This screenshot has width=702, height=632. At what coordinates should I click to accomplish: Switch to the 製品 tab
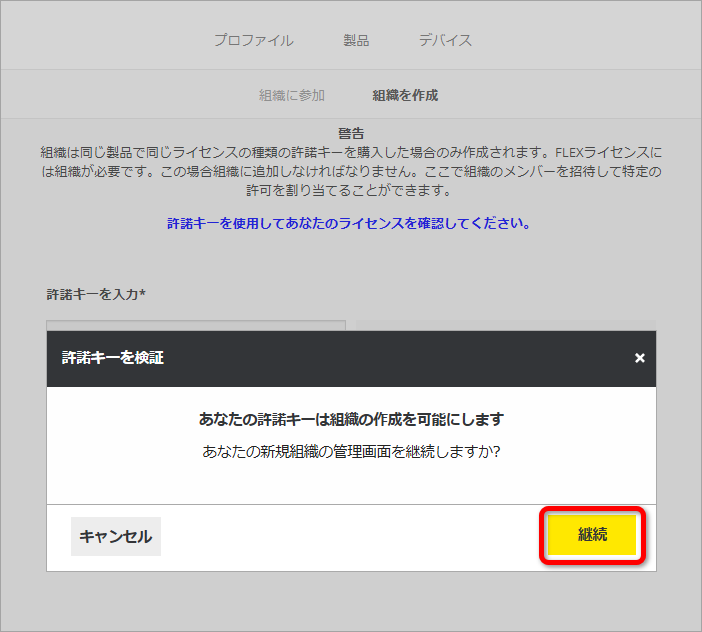[x=356, y=40]
